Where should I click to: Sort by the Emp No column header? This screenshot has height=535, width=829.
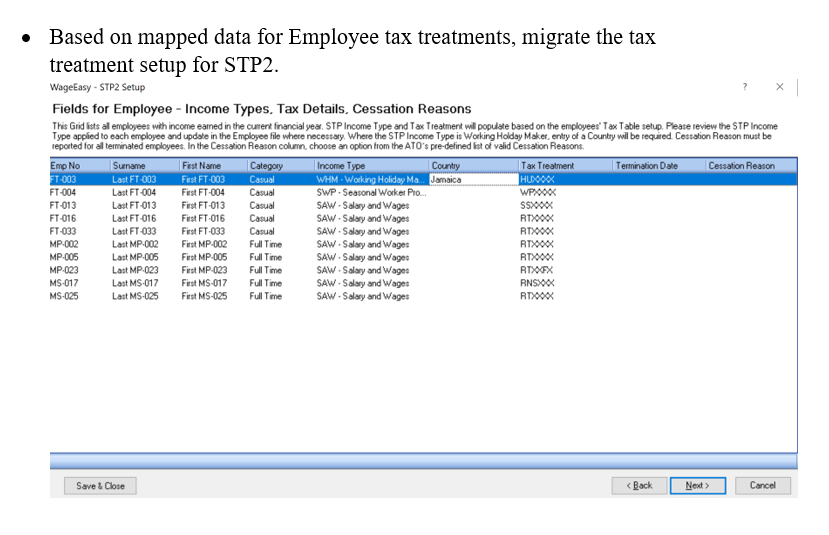tap(80, 165)
